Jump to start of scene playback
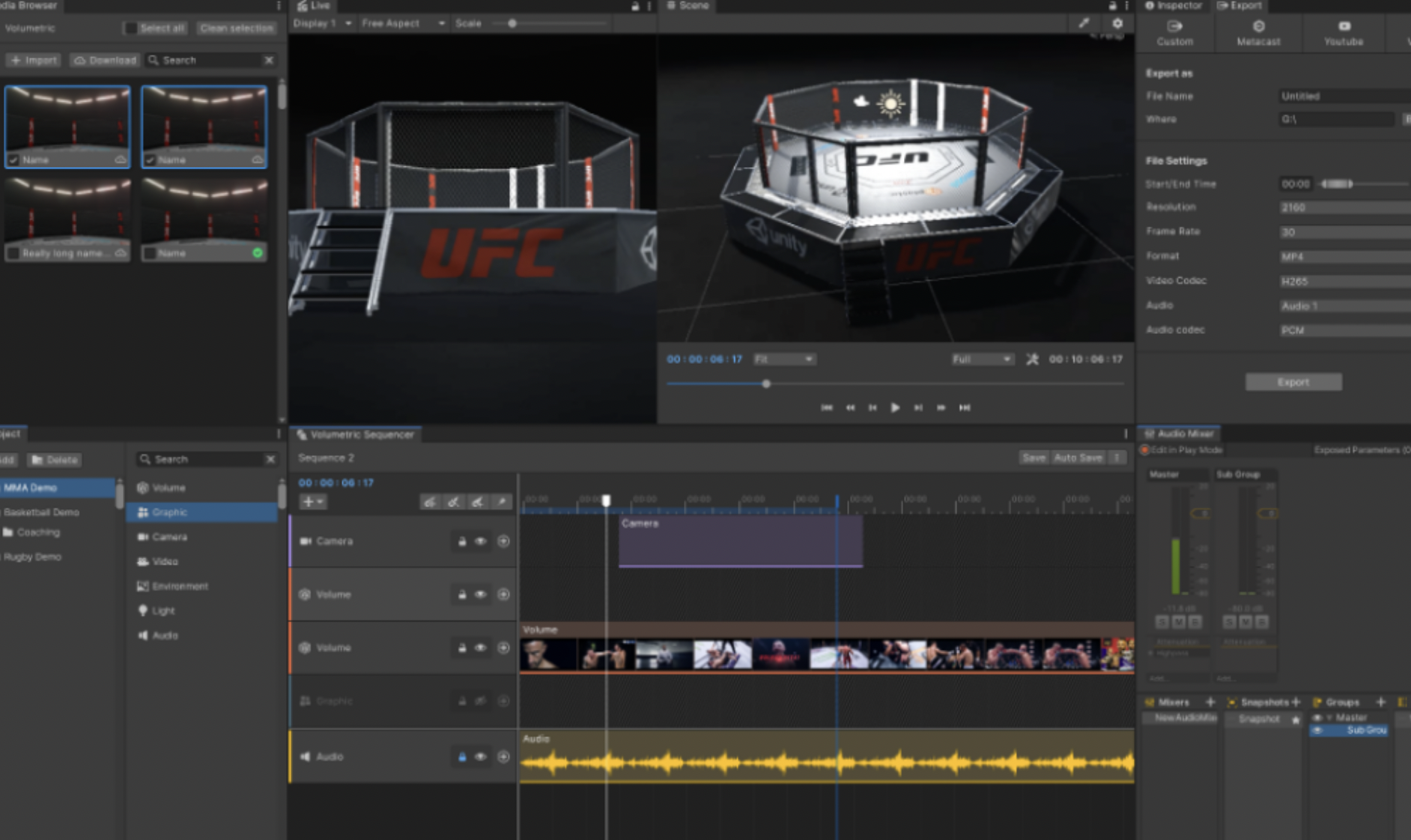Image resolution: width=1411 pixels, height=840 pixels. pos(827,407)
